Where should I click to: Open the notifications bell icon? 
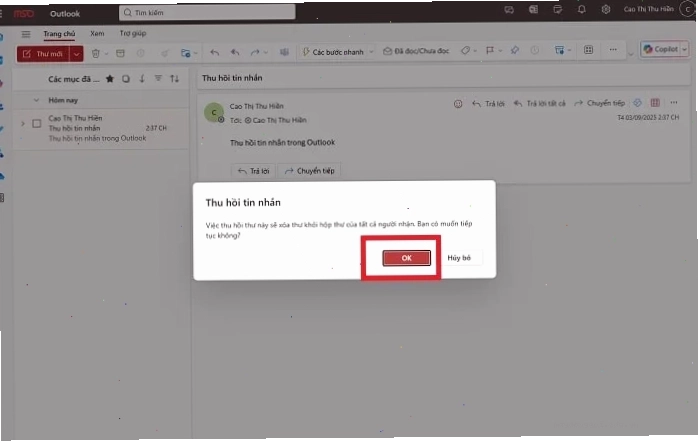[581, 9]
